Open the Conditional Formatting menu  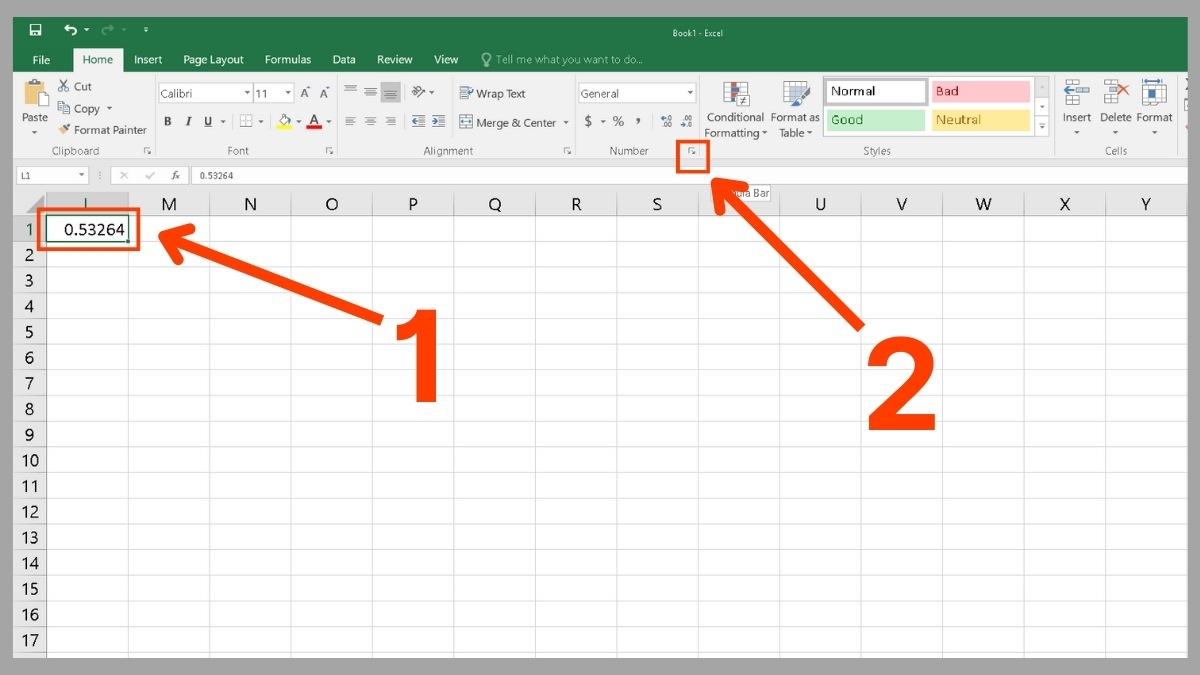(x=736, y=110)
